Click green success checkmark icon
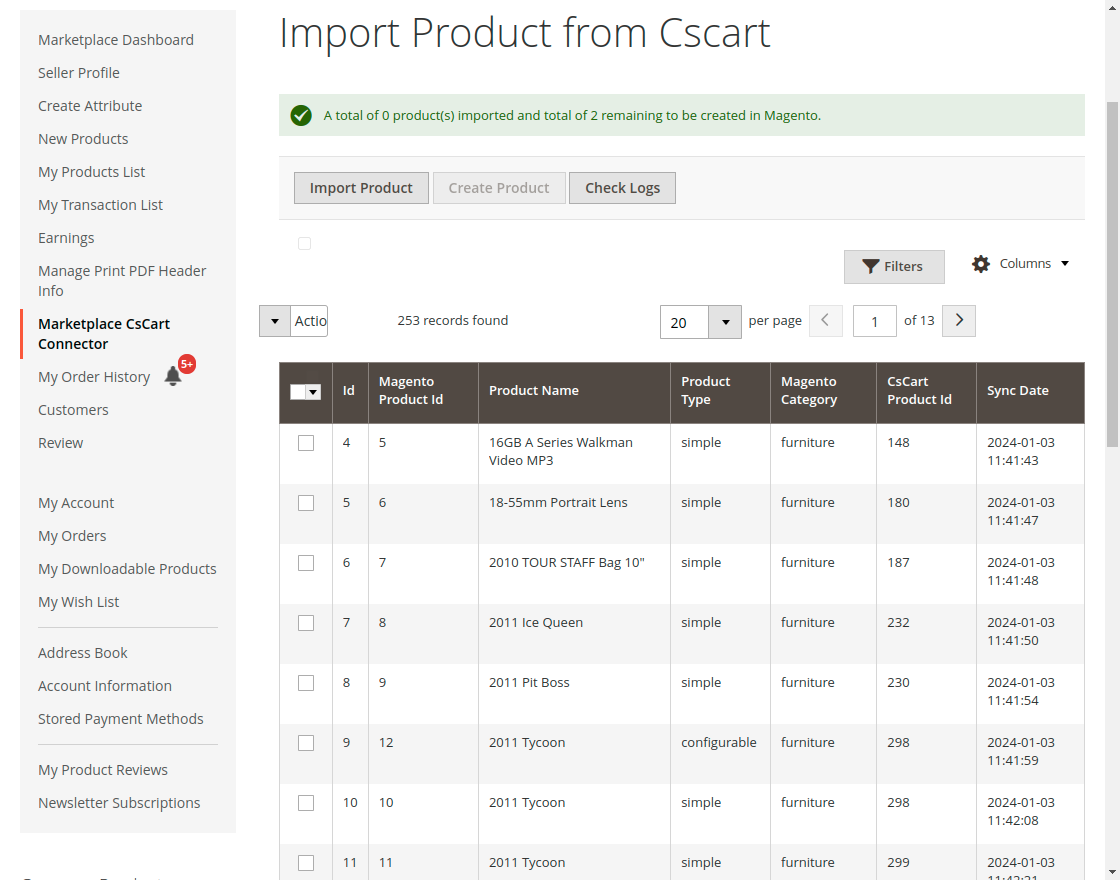 pos(301,116)
